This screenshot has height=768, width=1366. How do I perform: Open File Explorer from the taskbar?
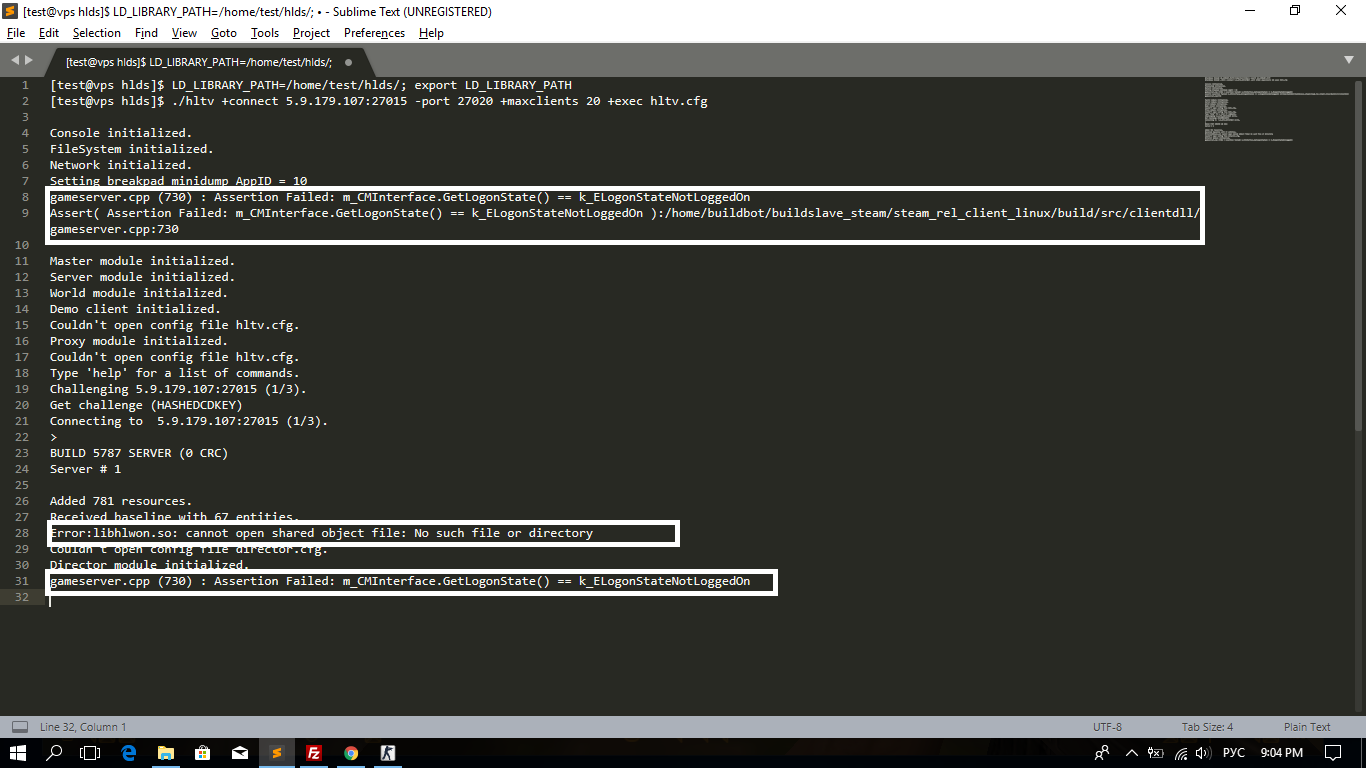[x=165, y=752]
